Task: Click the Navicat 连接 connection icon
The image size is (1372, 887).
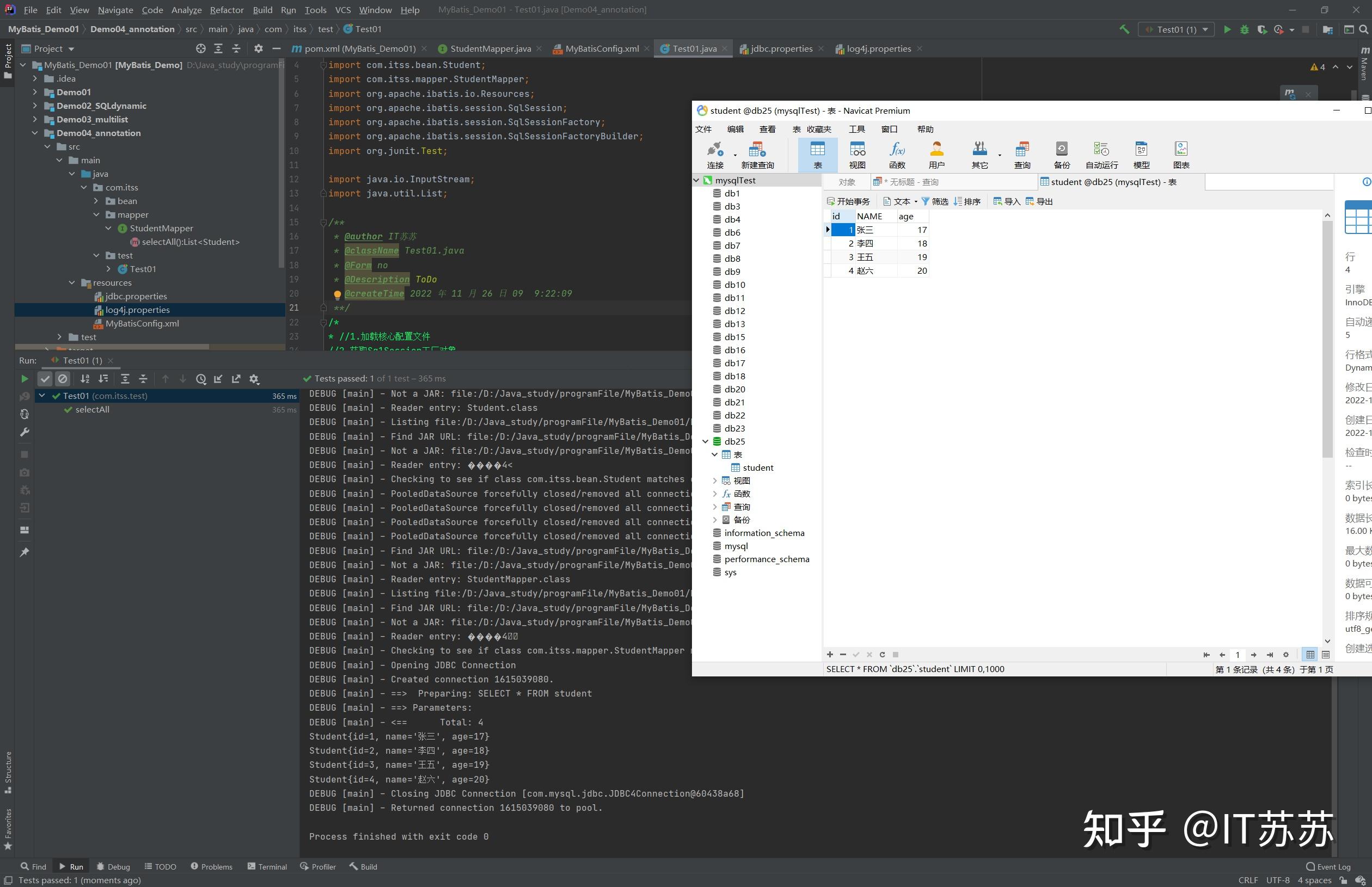Action: 714,155
